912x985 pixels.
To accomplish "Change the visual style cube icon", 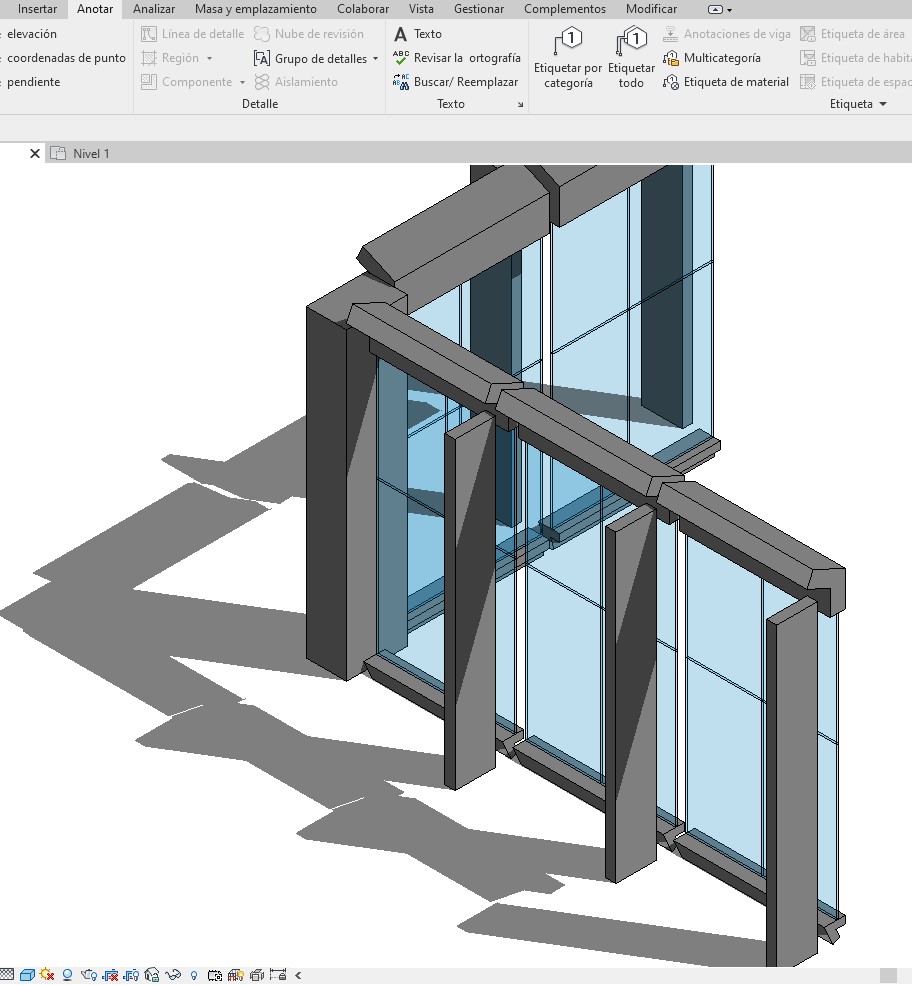I will point(27,975).
